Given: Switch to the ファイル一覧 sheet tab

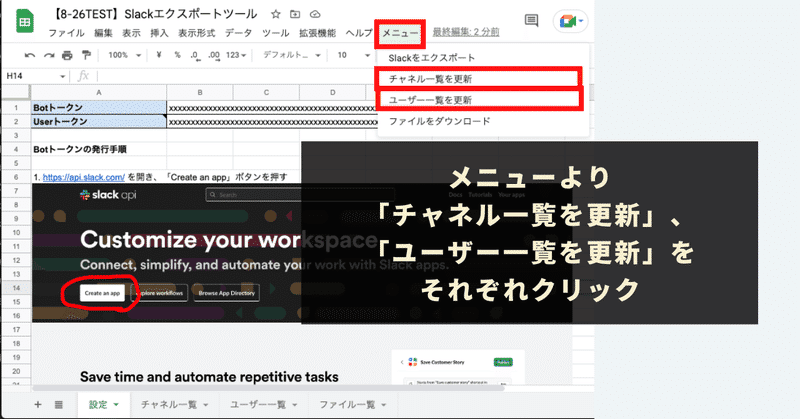Looking at the screenshot, I should (347, 405).
